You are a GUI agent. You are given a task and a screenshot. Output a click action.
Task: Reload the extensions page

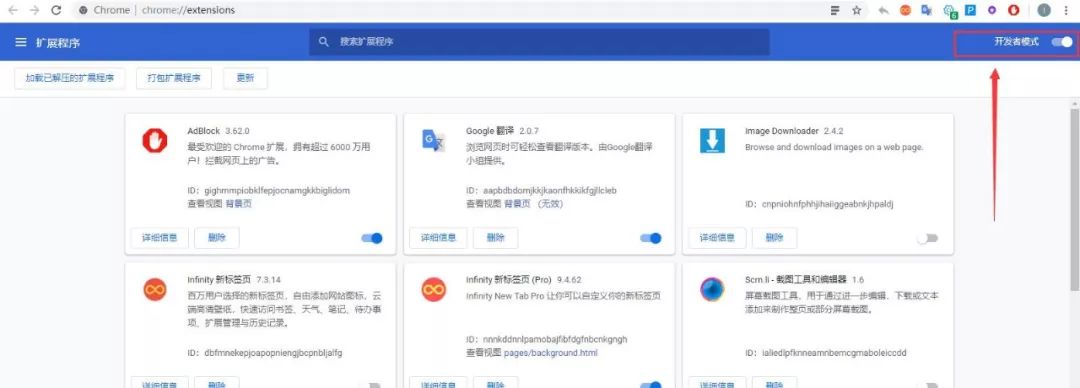tap(56, 10)
